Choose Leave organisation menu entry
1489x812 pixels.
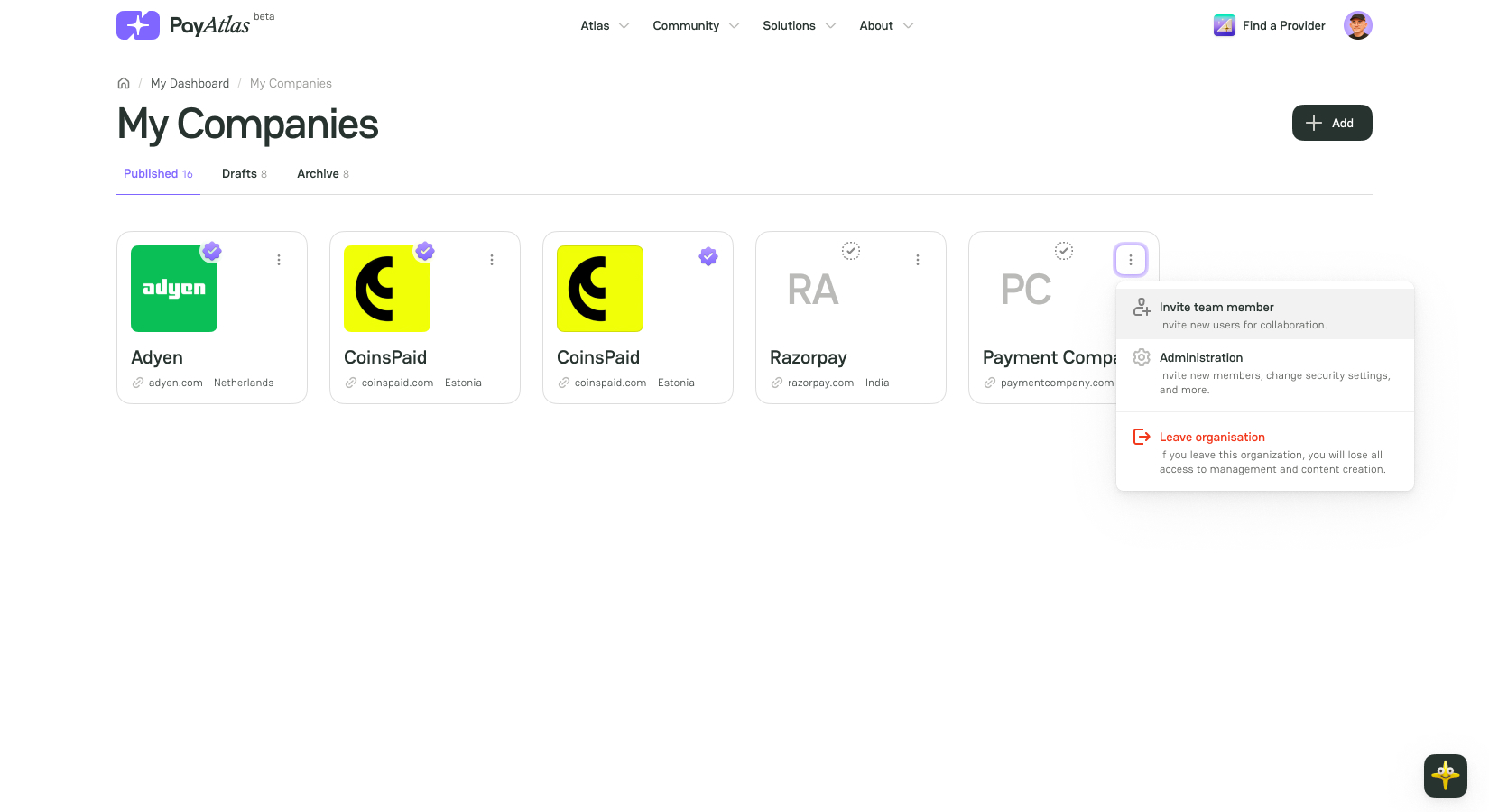(x=1265, y=452)
